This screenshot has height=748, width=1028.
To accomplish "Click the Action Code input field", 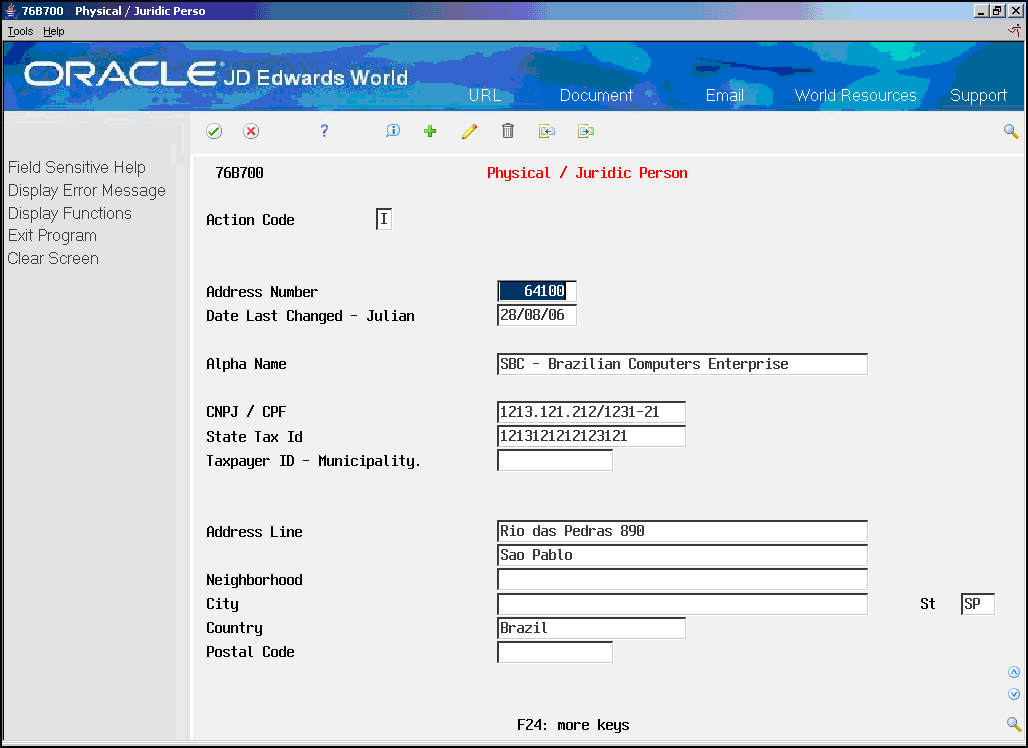I will pos(384,219).
